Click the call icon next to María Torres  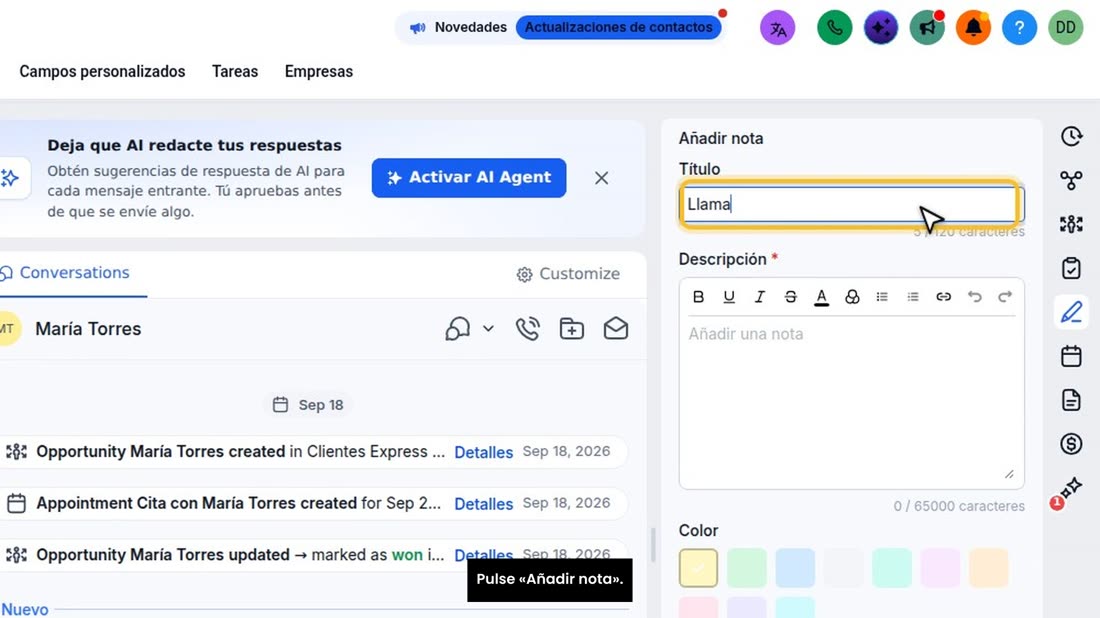point(528,328)
